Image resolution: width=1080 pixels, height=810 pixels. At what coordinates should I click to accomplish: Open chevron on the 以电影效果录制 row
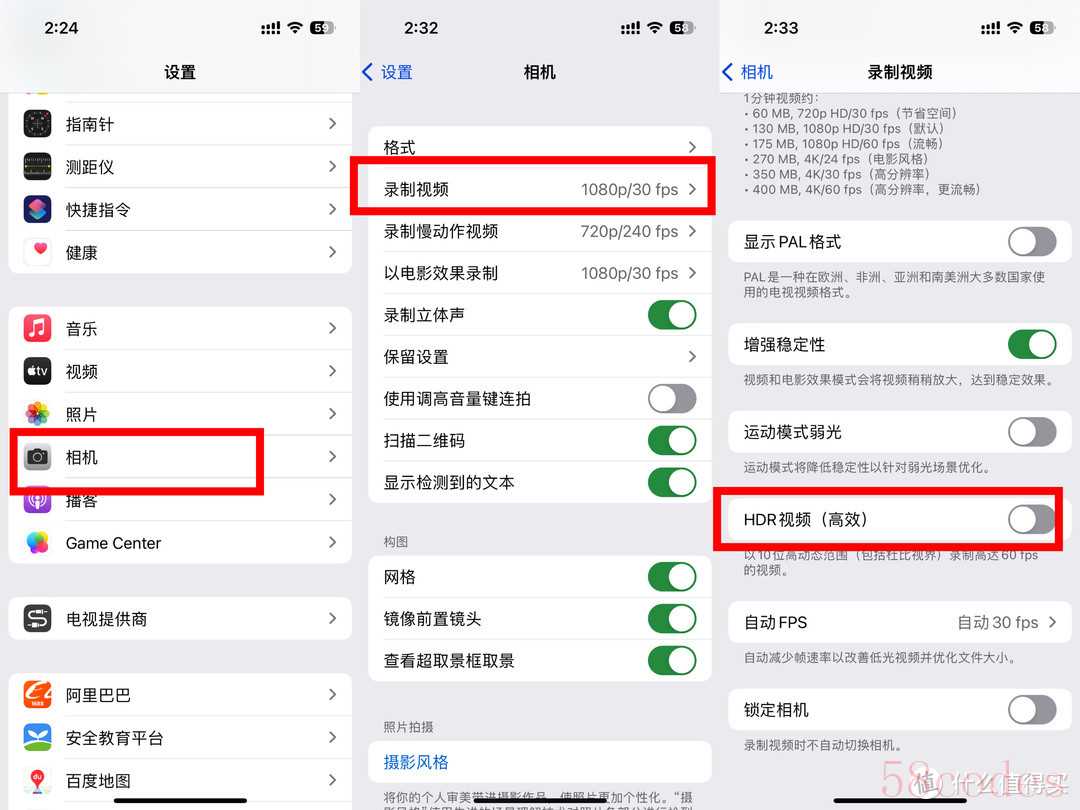pos(692,273)
